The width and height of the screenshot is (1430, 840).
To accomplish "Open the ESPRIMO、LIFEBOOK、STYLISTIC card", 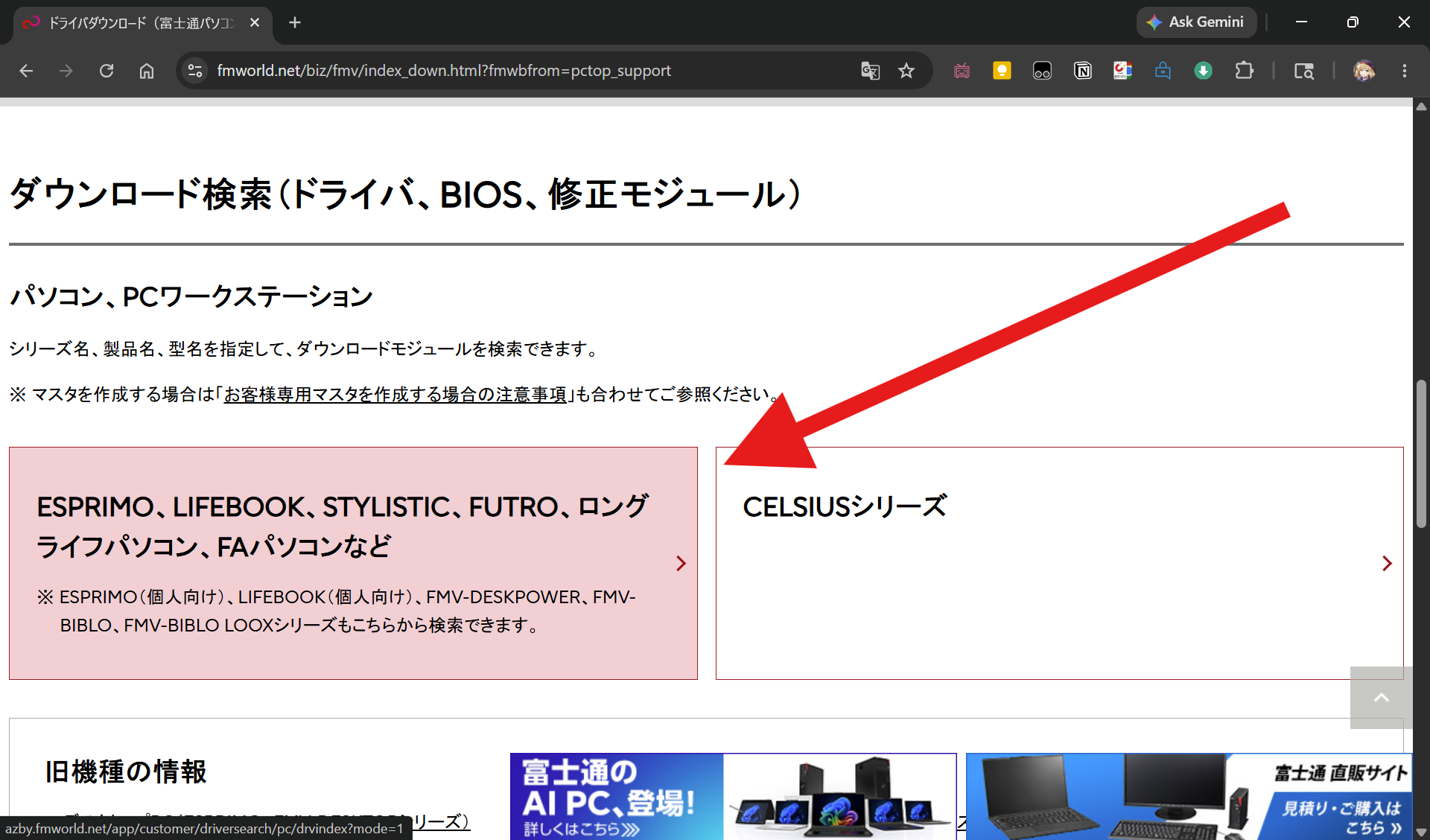I will [x=353, y=563].
